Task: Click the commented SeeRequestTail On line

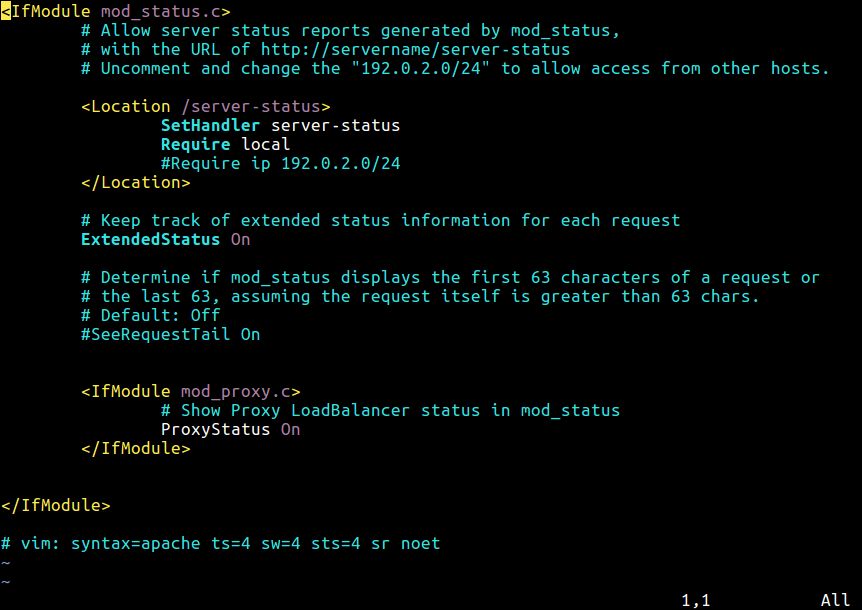Action: (170, 334)
